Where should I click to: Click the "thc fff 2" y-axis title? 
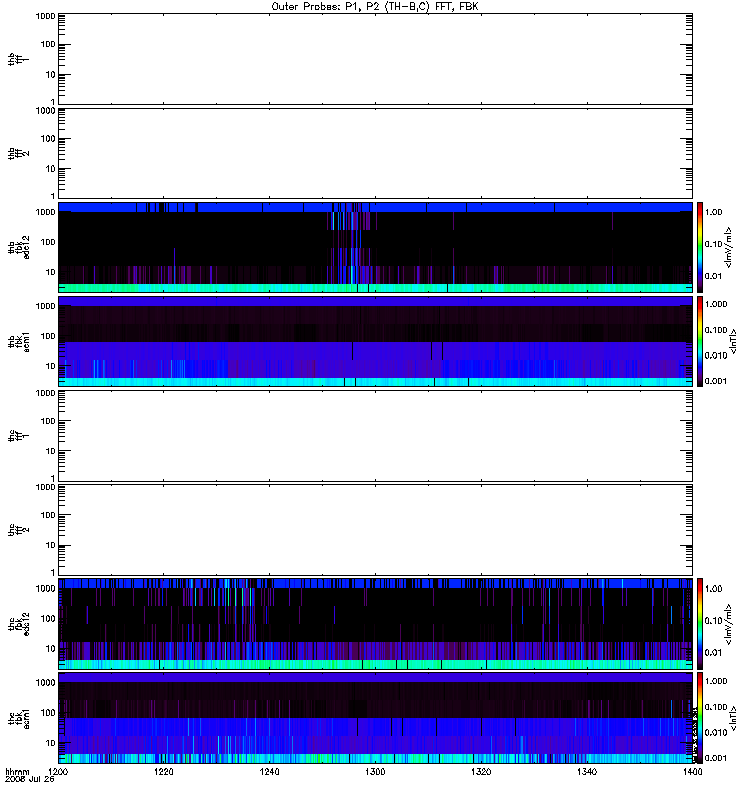click(18, 530)
